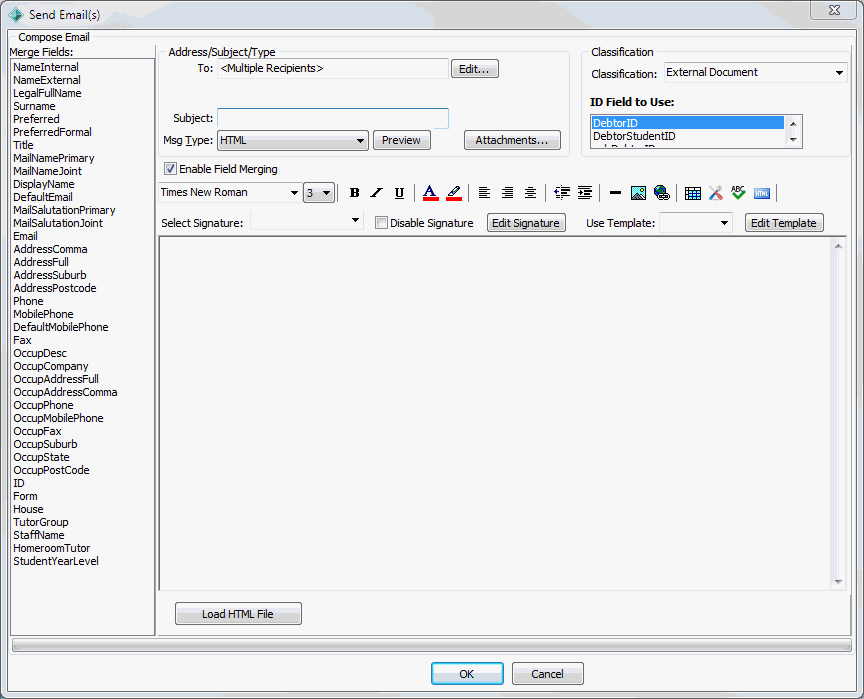Select LegalFullName merge field
864x699 pixels.
point(47,93)
